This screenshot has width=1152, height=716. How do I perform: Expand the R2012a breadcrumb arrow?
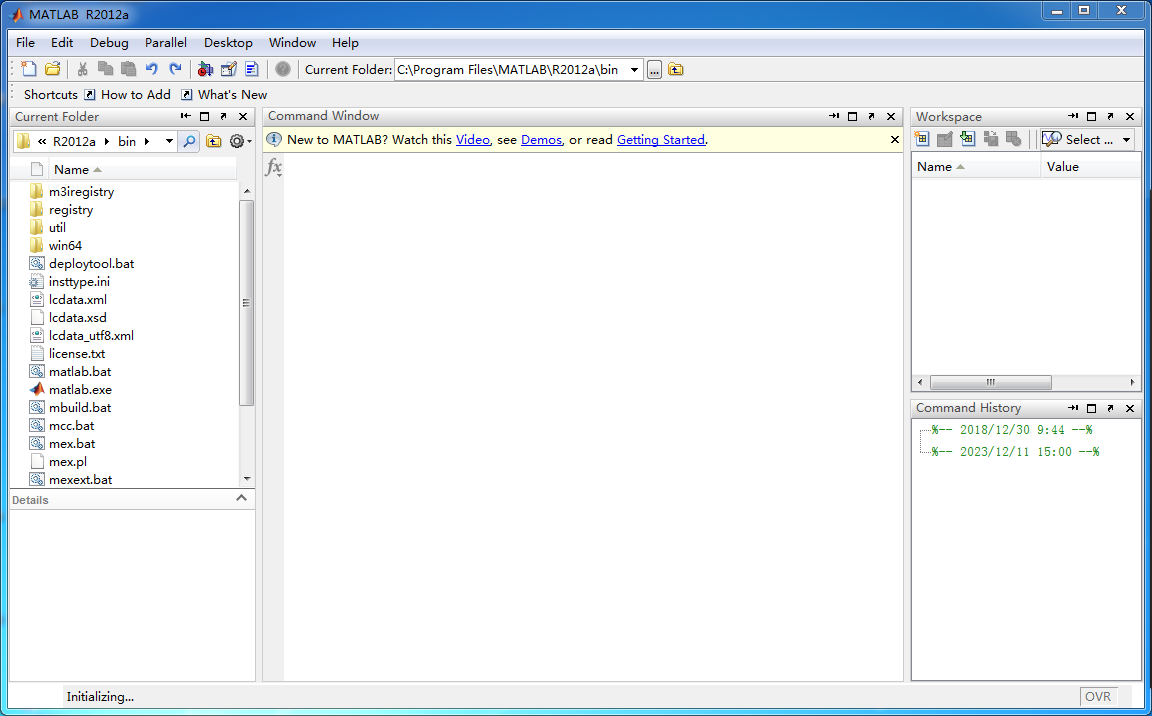pos(107,141)
